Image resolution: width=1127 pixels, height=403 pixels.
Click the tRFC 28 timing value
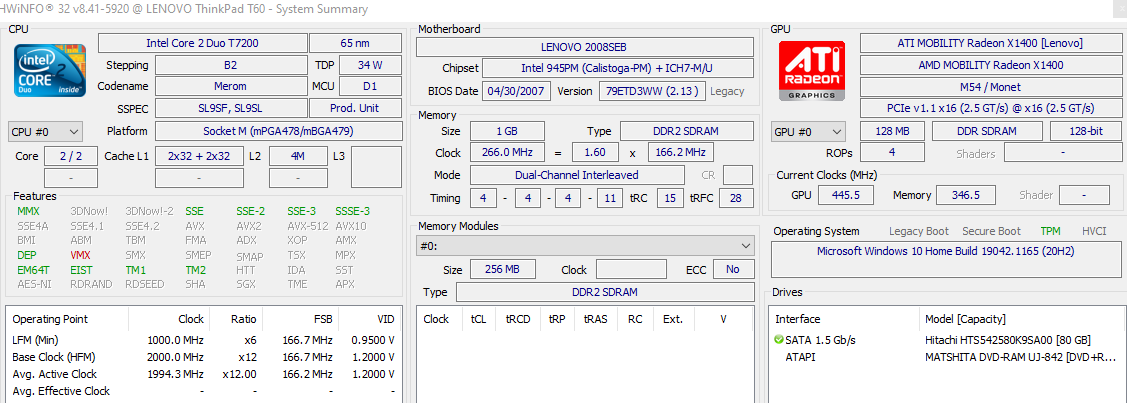click(x=735, y=198)
